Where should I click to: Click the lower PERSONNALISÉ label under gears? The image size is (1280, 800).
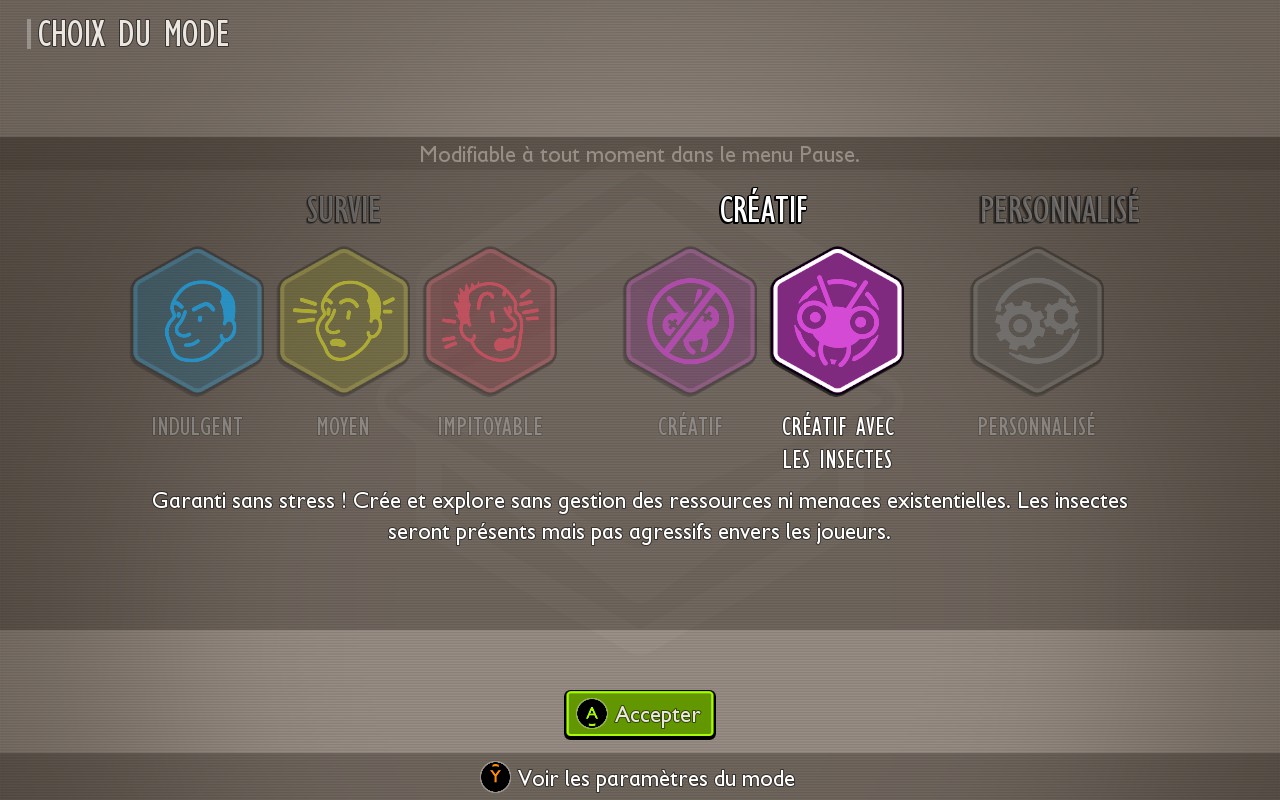1037,427
